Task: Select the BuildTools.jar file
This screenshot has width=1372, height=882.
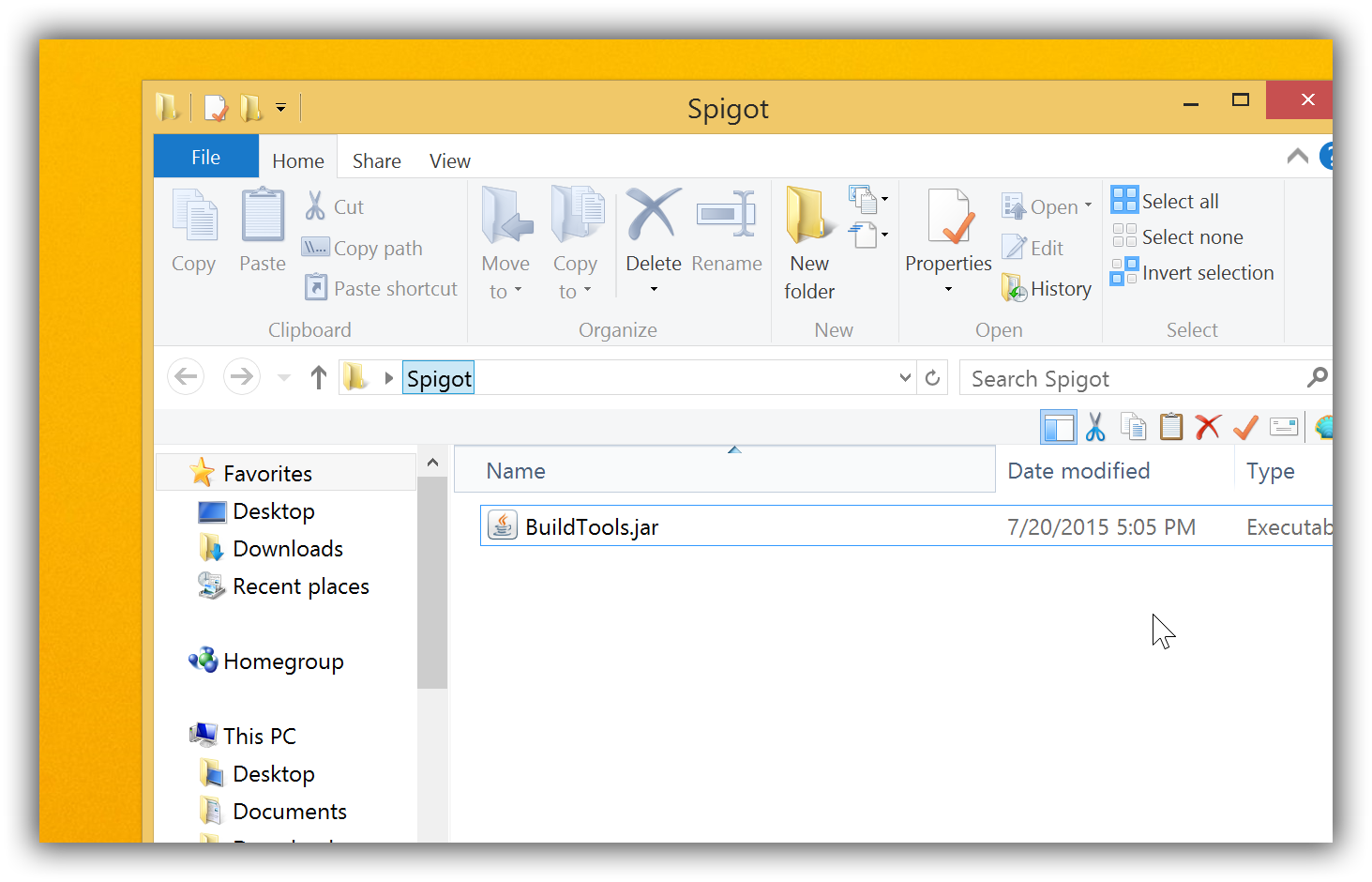Action: tap(592, 526)
